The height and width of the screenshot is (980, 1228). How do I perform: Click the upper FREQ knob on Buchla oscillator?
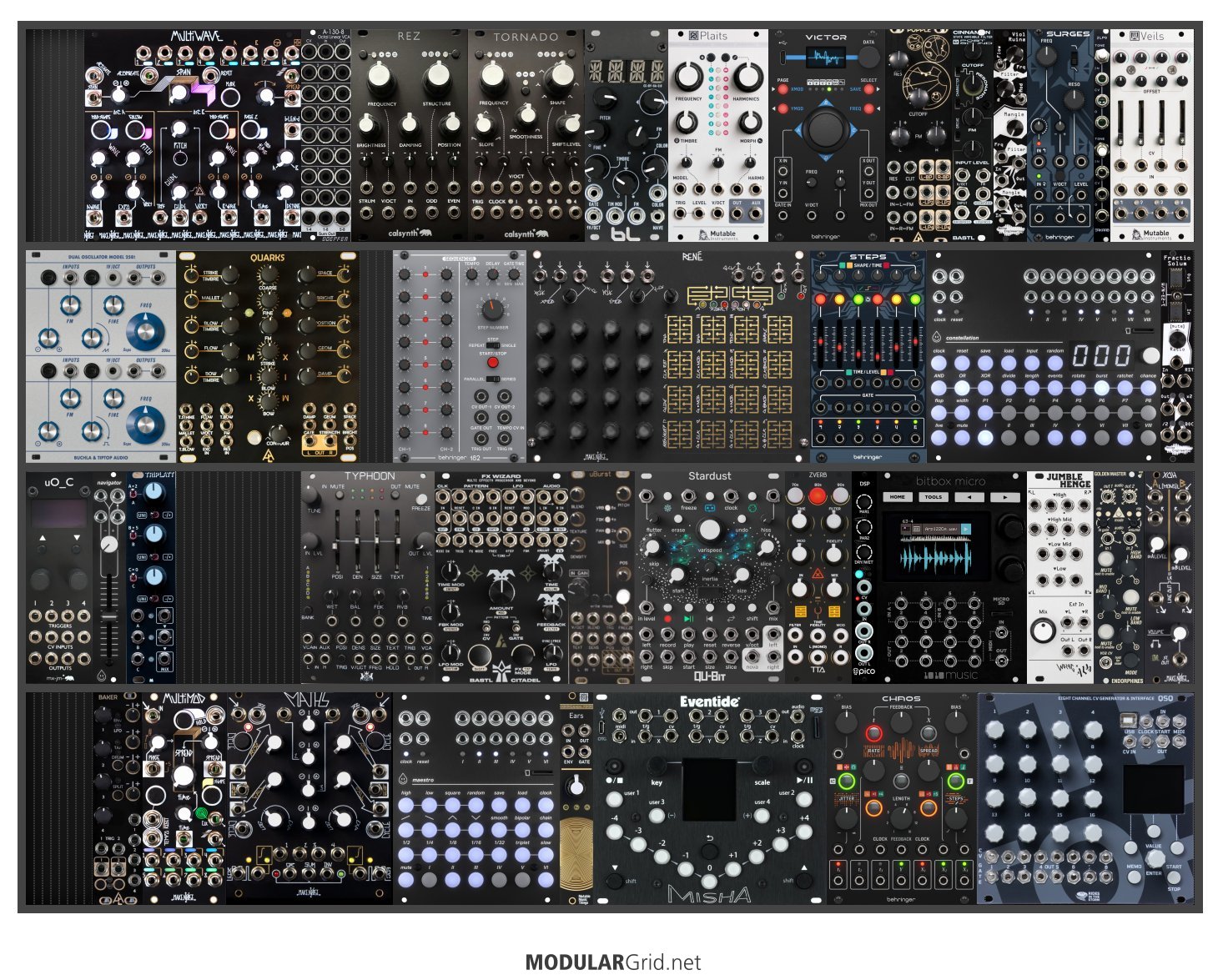(145, 333)
